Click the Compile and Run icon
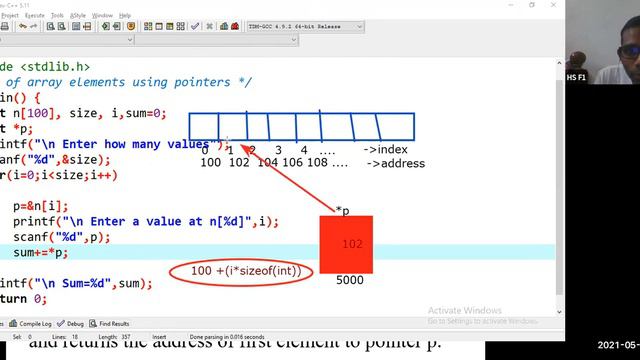Screen dimensions: 640x360 click(x=169, y=27)
